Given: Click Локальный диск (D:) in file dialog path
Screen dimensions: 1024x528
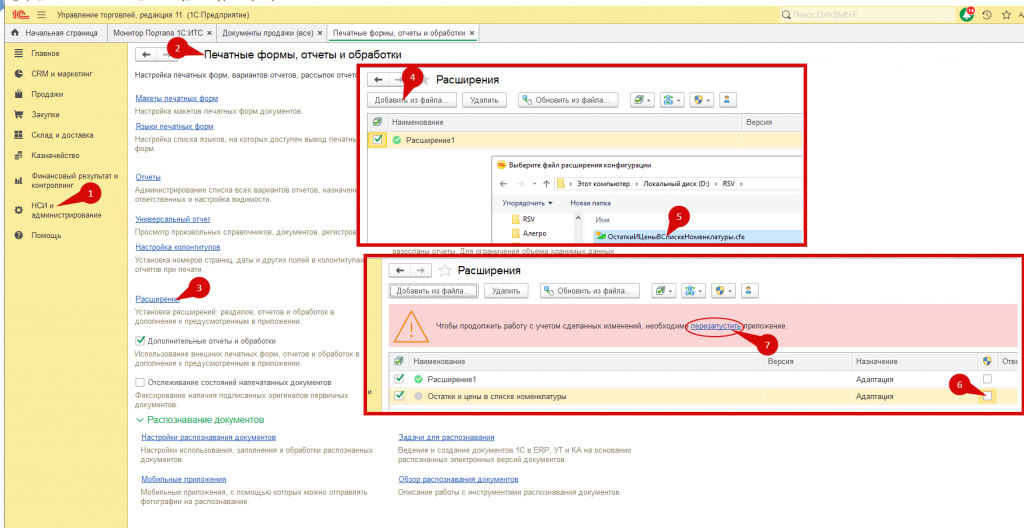Looking at the screenshot, I should click(x=674, y=184).
